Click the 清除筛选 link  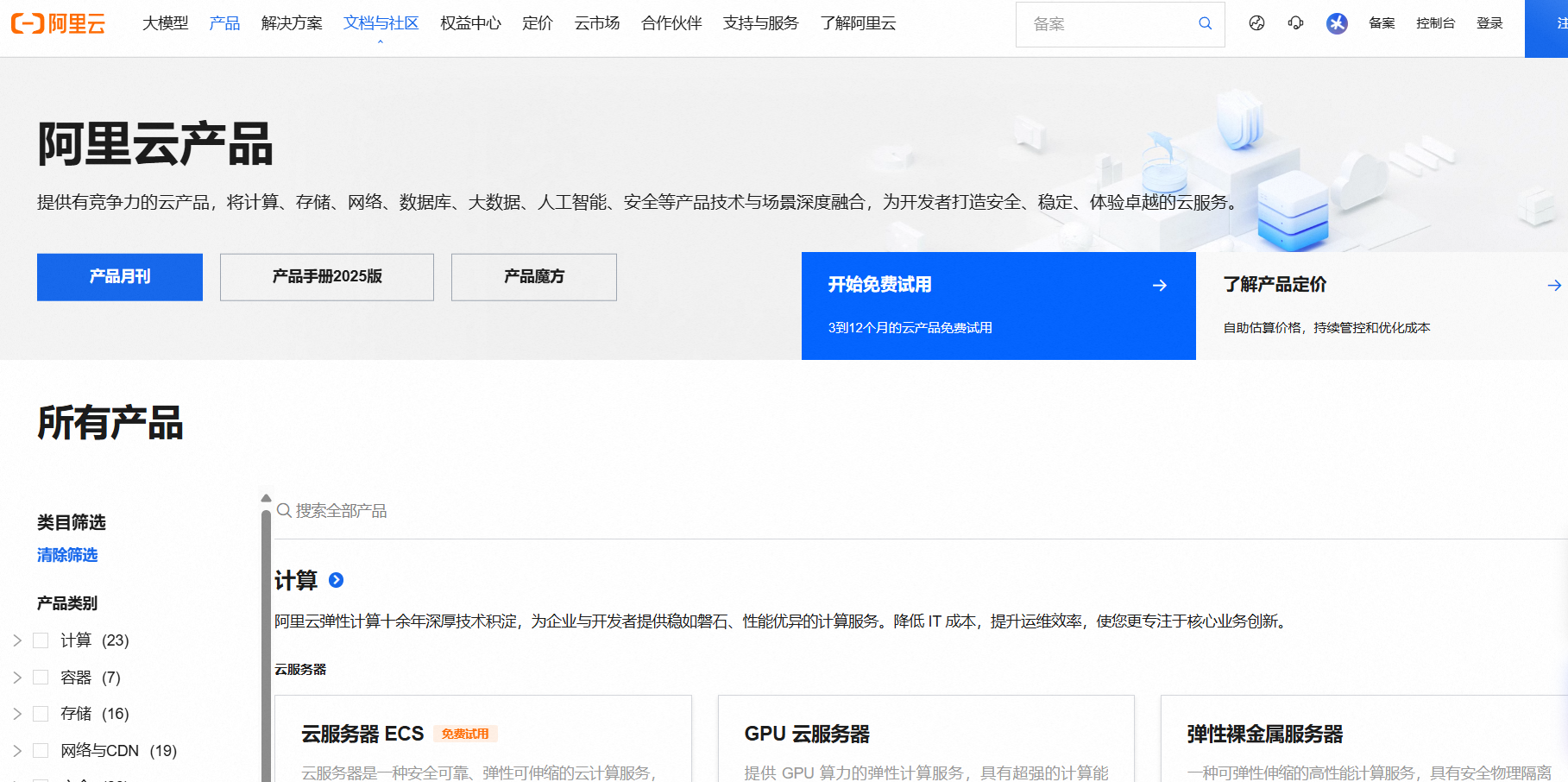click(x=67, y=555)
